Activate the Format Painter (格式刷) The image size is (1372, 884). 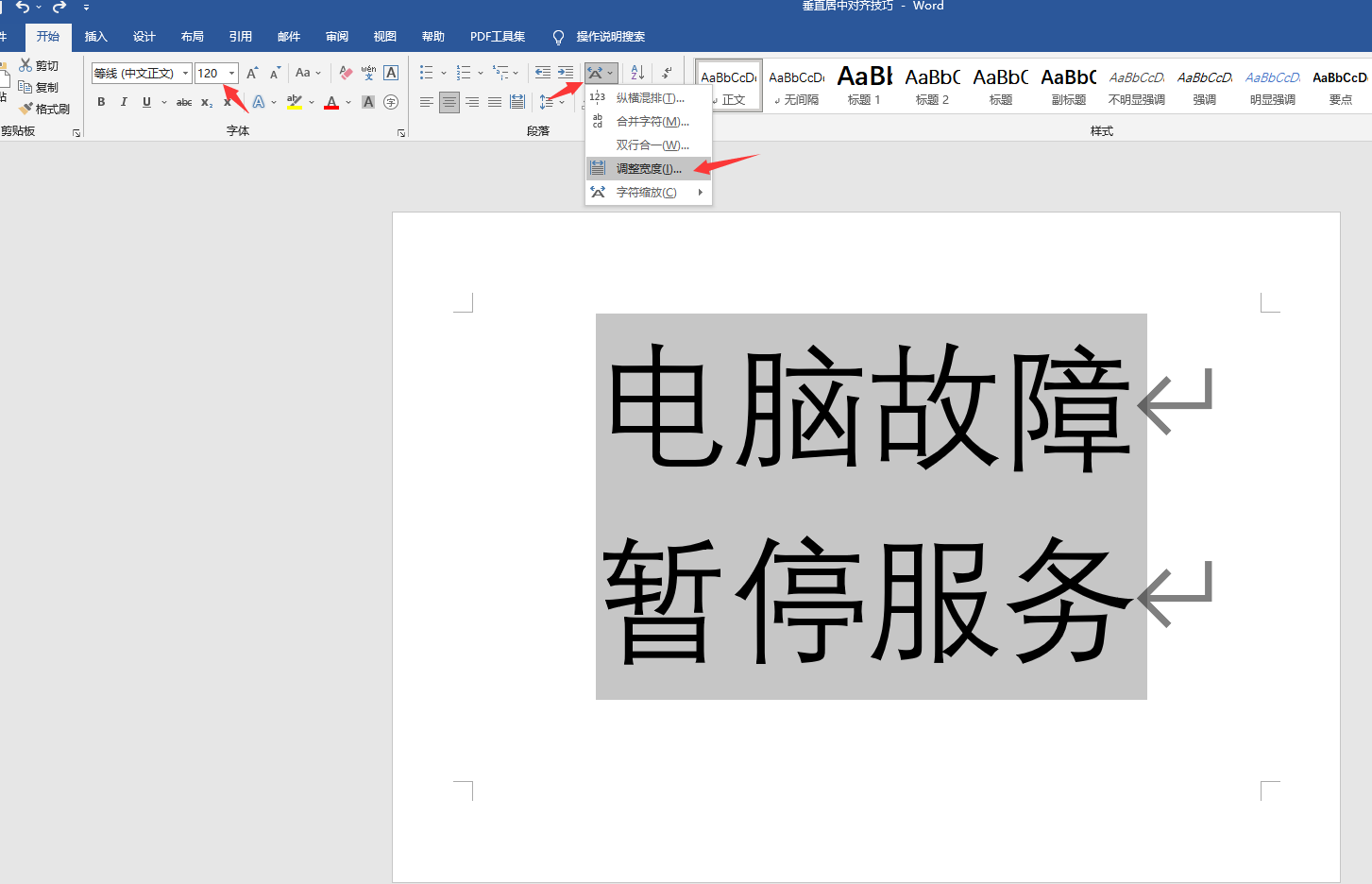(43, 109)
